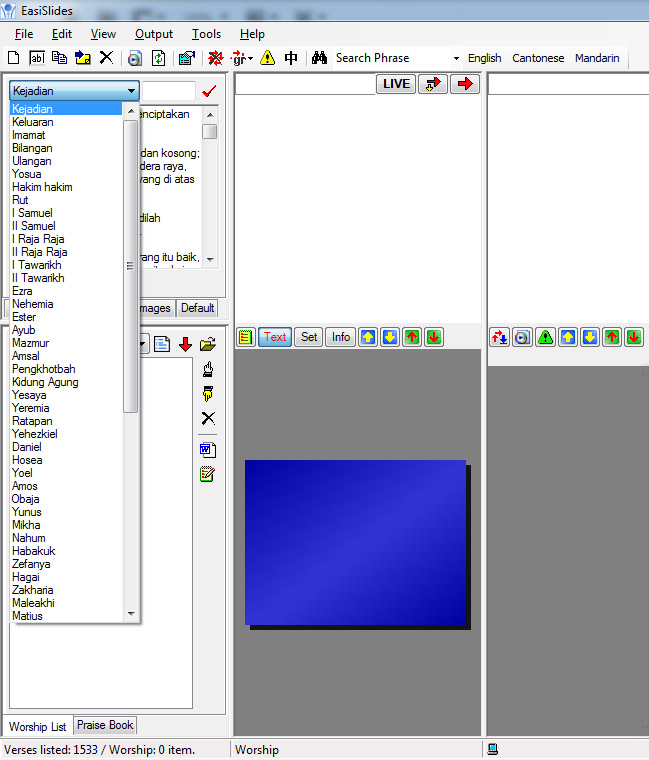Click the green warning triangle icon in the right panel

click(x=545, y=337)
